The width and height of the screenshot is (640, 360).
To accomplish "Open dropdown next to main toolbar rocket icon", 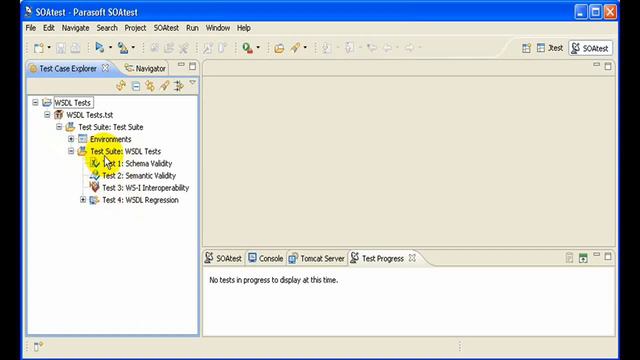I will click(x=305, y=48).
